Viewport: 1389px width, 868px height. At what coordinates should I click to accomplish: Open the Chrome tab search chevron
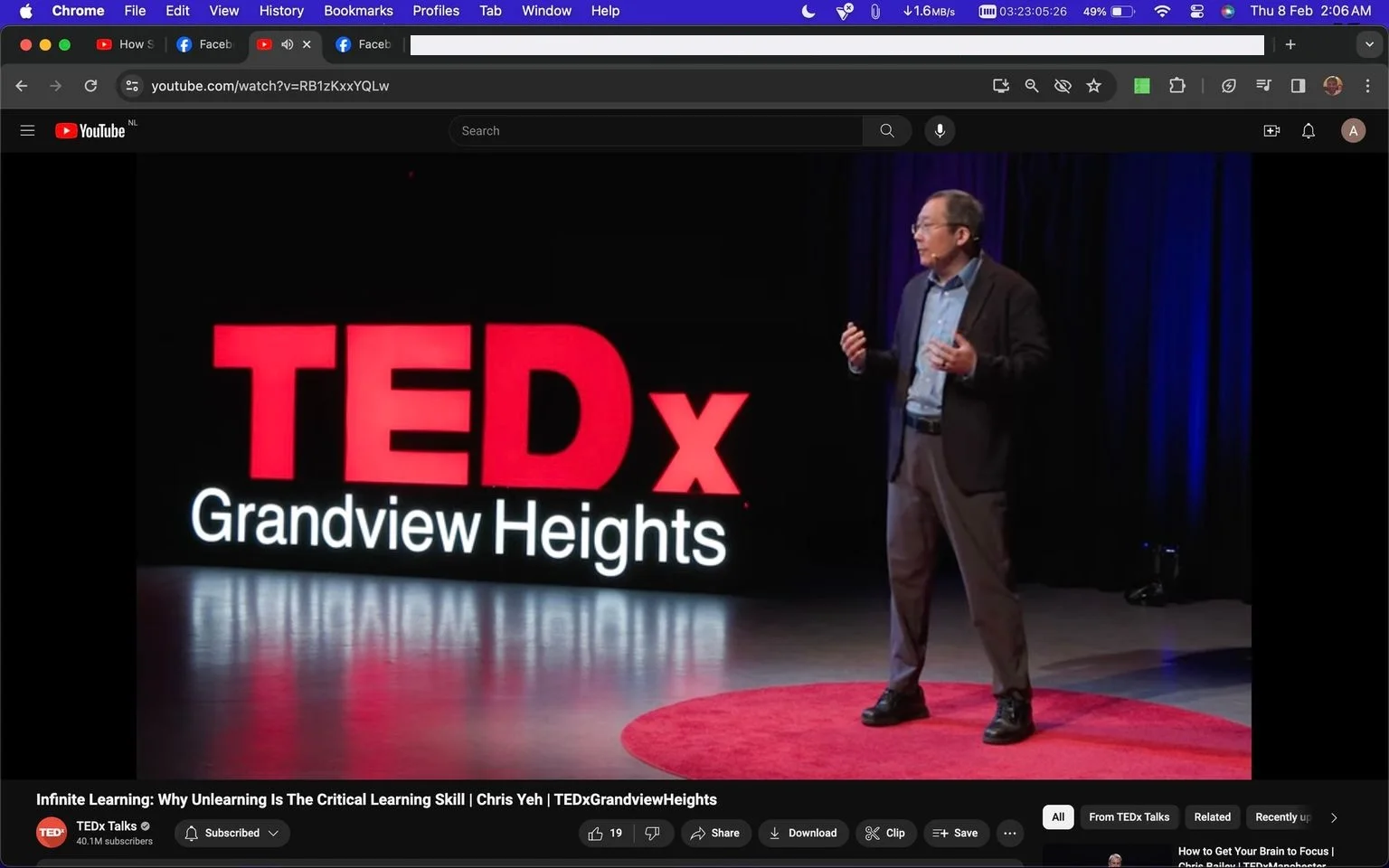pos(1369,44)
